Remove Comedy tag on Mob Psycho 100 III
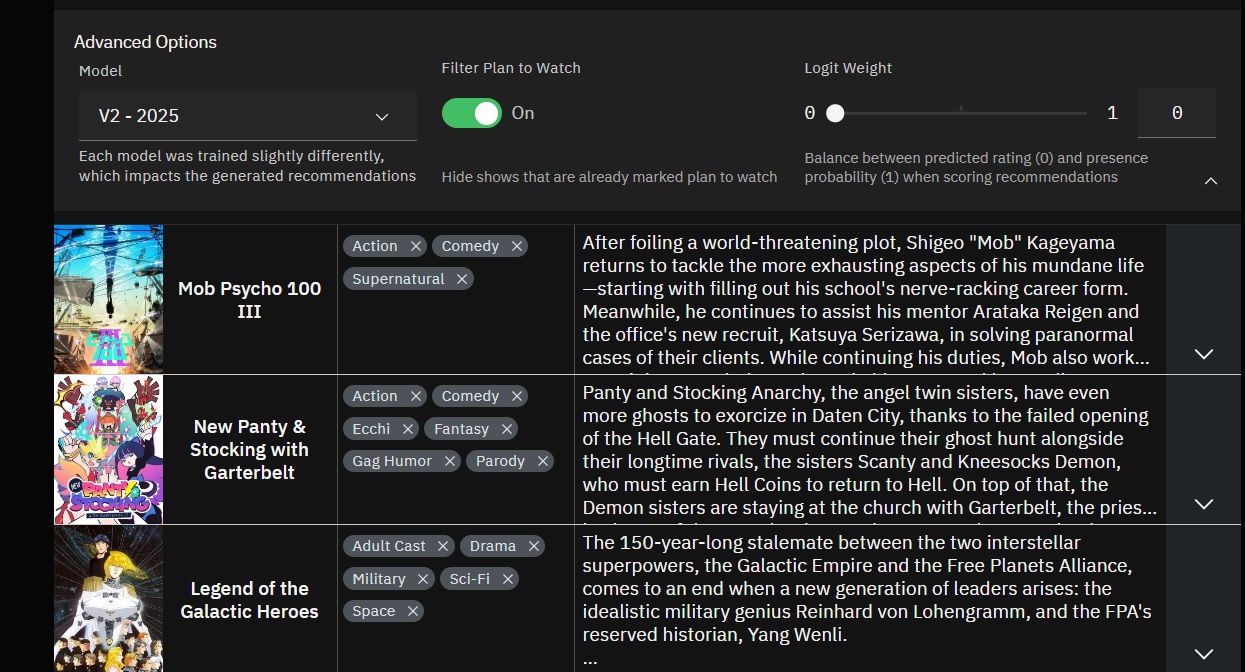Image resolution: width=1245 pixels, height=672 pixels. click(517, 246)
